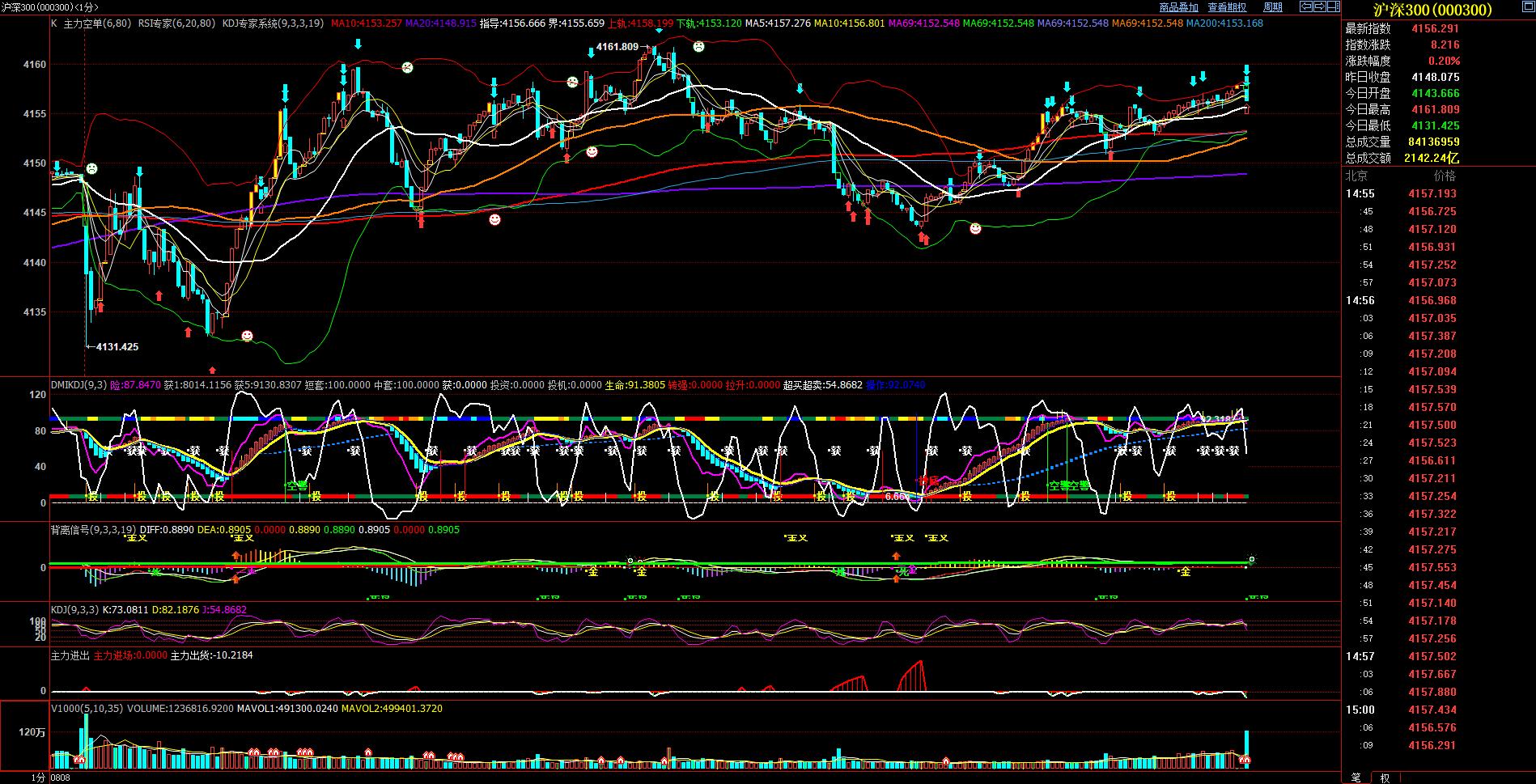The height and width of the screenshot is (784, 1536).
Task: Click the circle marker ending the 背离信号 line
Action: pyautogui.click(x=1252, y=559)
